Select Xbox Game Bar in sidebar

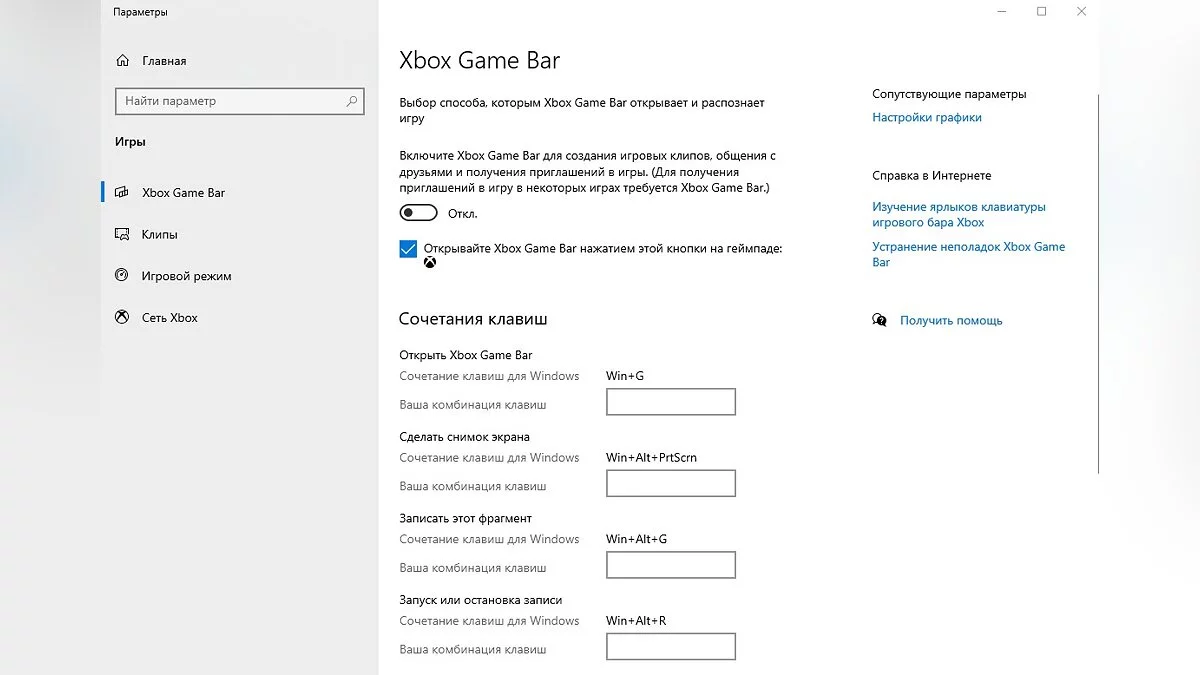[x=184, y=193]
